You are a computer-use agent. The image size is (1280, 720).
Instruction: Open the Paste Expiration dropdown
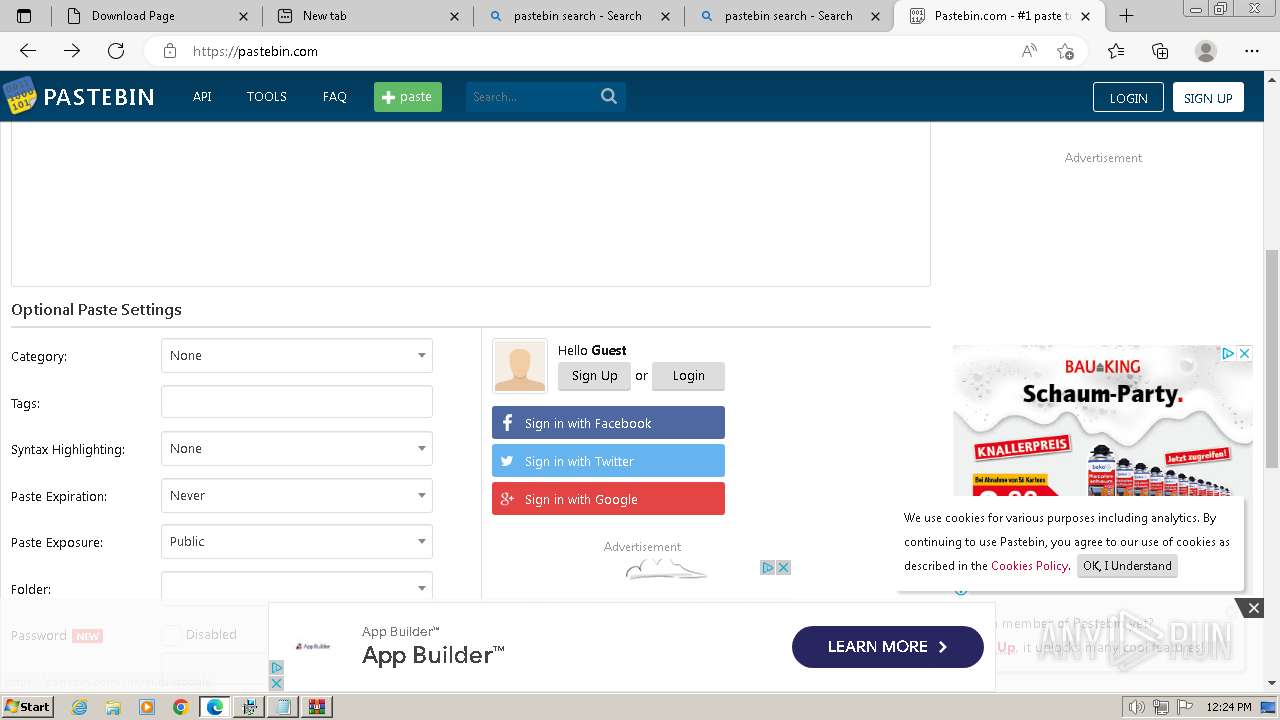[297, 496]
